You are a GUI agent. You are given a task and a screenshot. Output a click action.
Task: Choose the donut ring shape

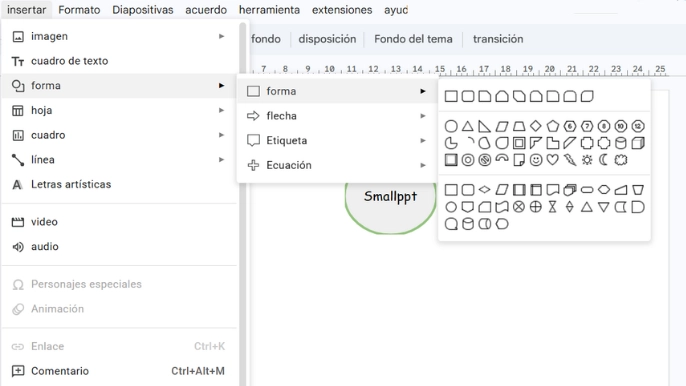tap(468, 160)
